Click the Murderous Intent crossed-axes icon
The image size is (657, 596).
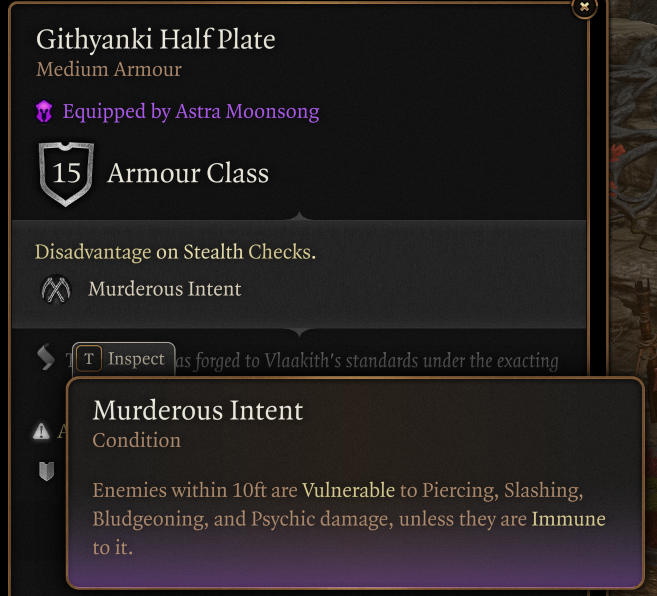[x=55, y=290]
